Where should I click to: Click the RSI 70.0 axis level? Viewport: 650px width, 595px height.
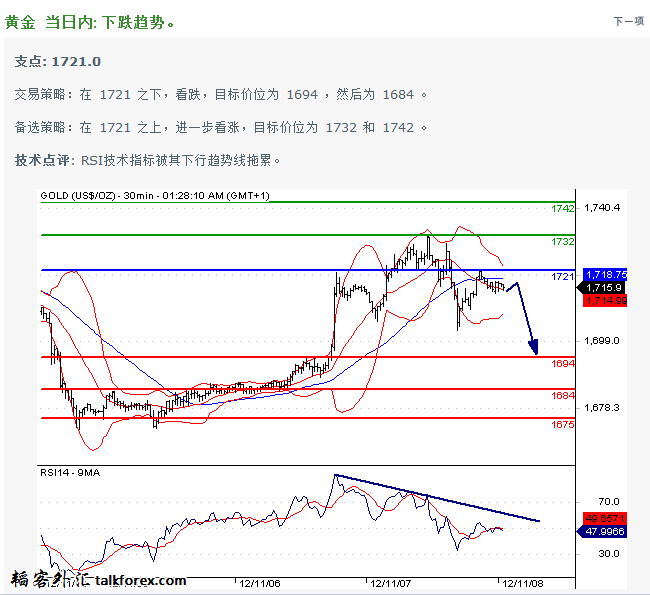pos(609,502)
